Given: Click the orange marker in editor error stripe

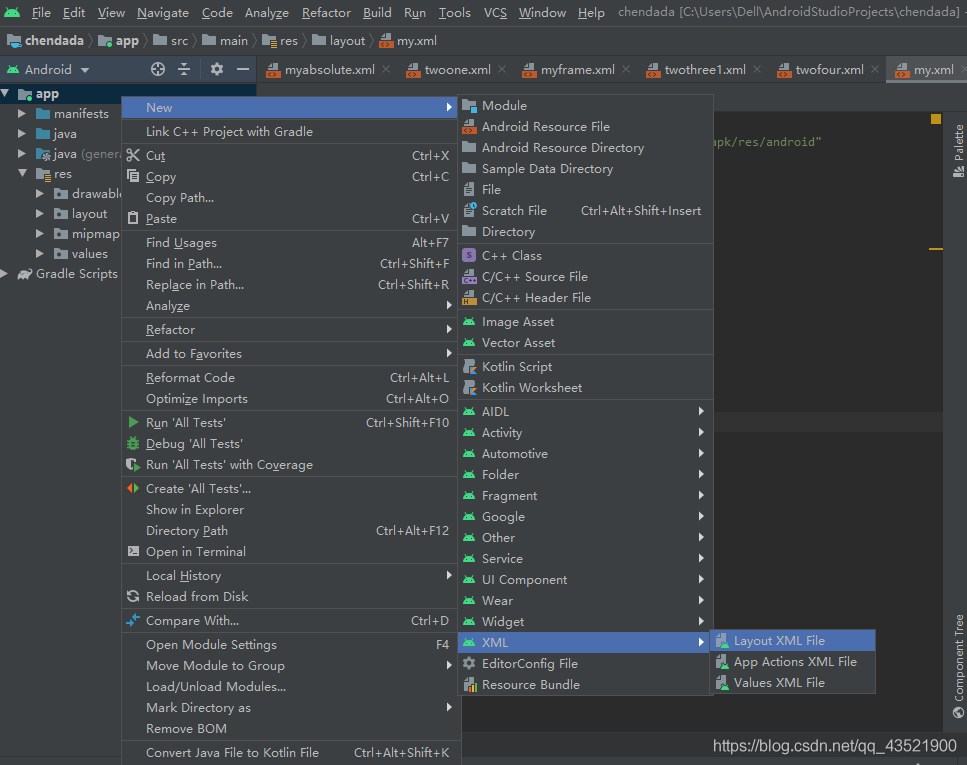Looking at the screenshot, I should pos(936,249).
